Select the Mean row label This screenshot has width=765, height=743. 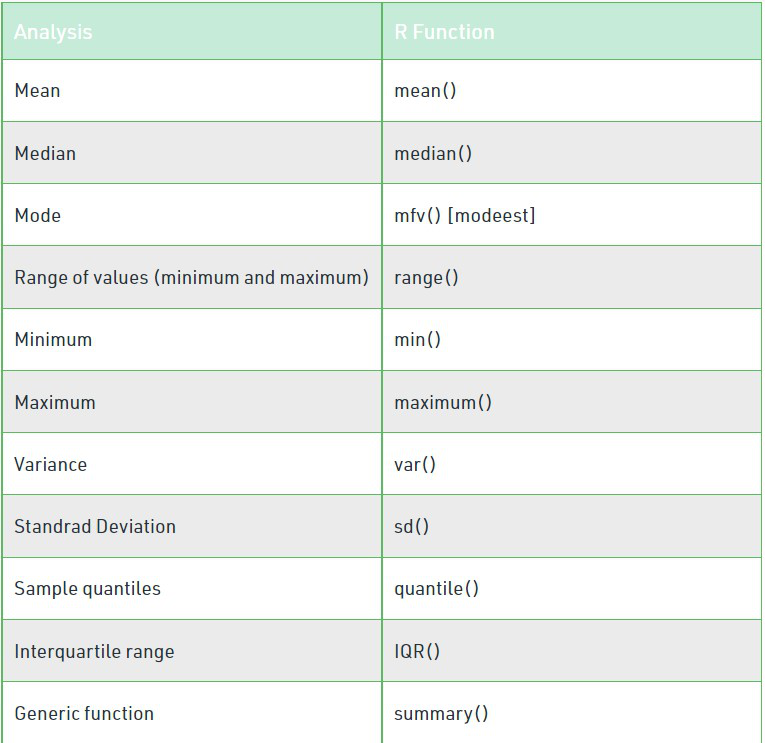pyautogui.click(x=38, y=91)
